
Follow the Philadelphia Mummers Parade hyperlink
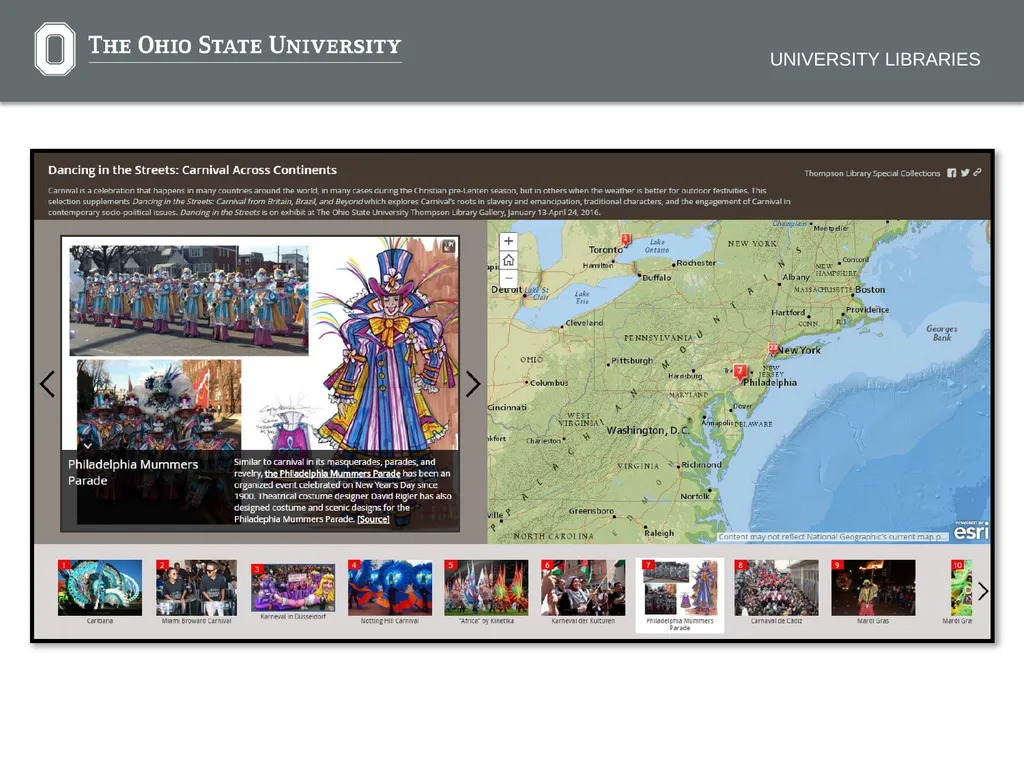click(x=332, y=473)
